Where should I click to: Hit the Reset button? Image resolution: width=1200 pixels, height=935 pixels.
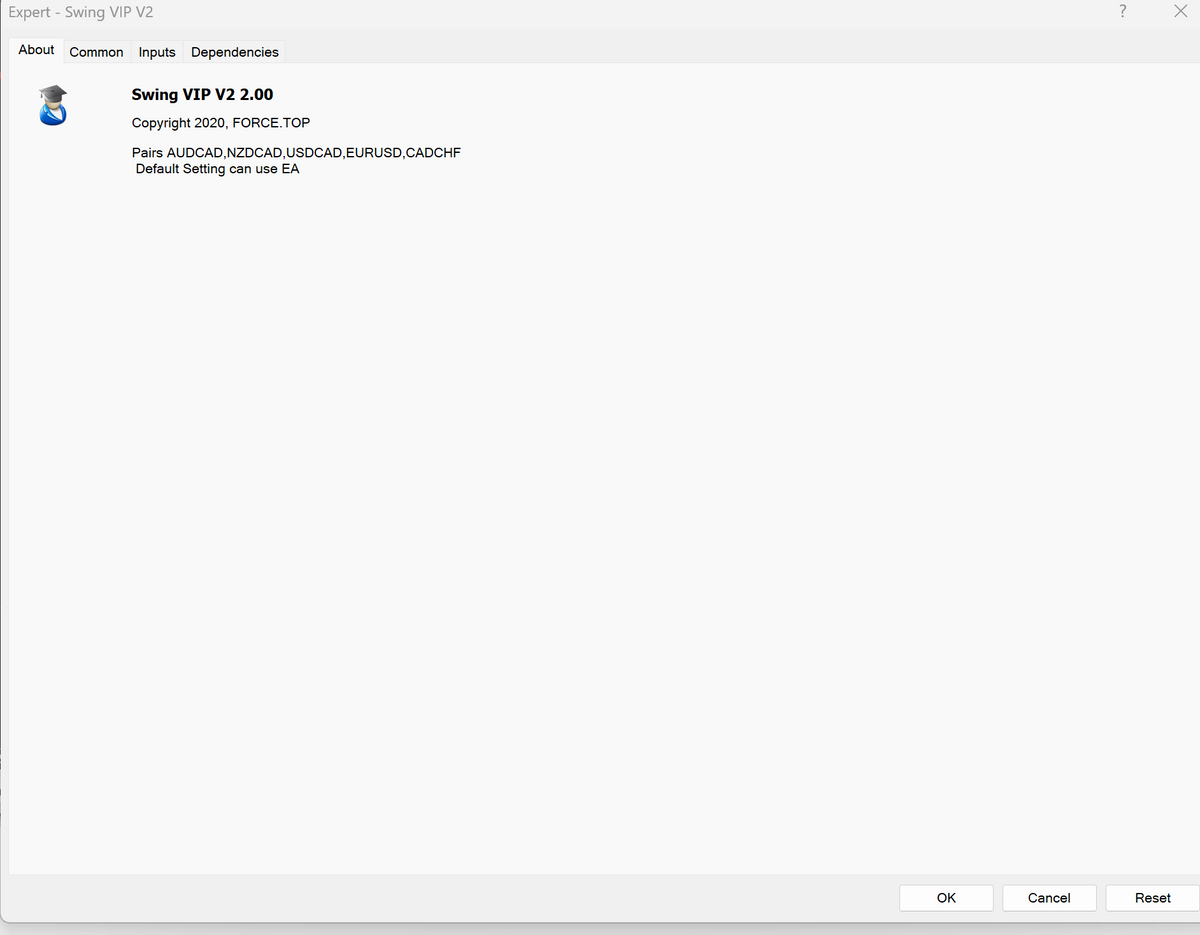click(1152, 898)
